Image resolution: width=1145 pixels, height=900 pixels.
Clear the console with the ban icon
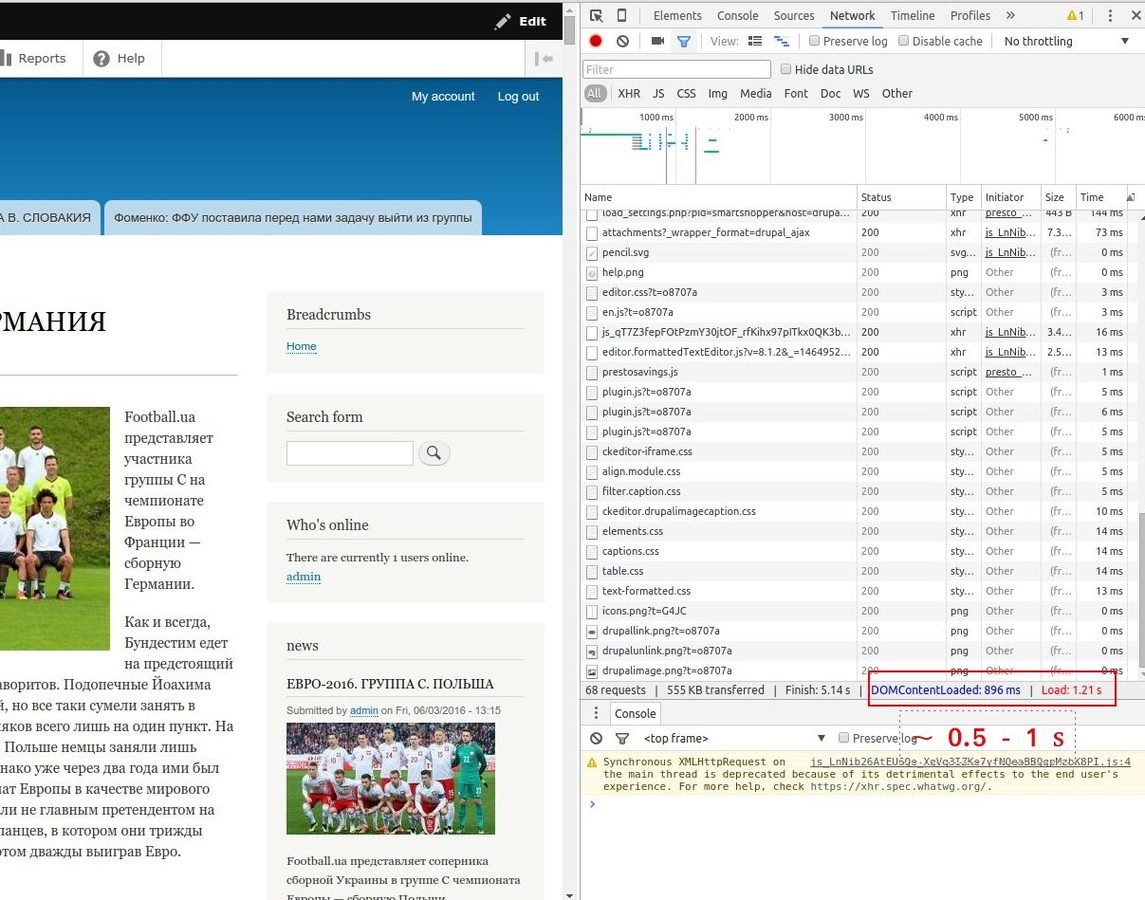point(596,738)
